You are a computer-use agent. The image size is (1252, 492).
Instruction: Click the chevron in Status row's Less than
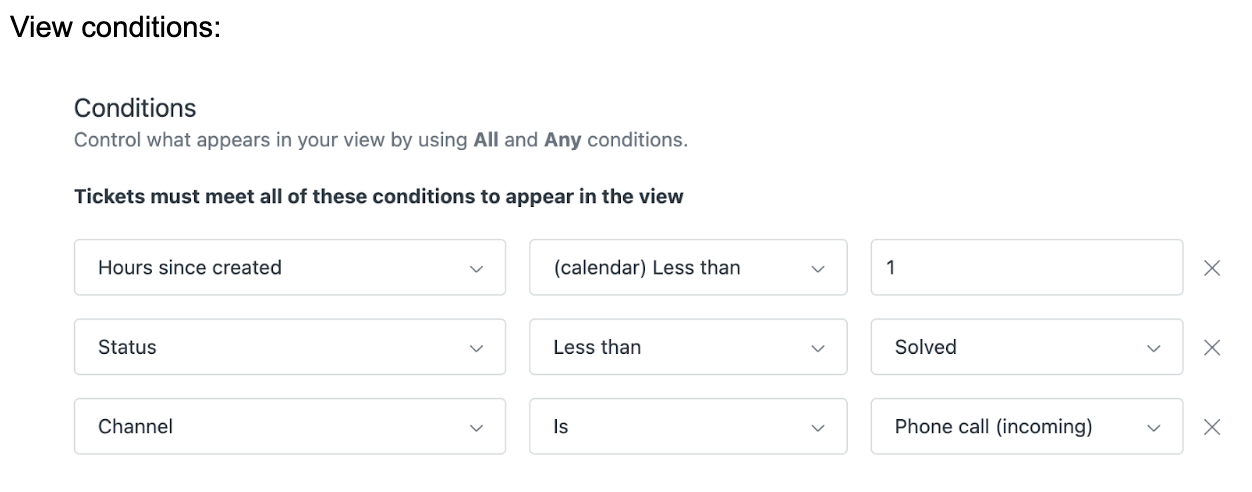tap(818, 348)
